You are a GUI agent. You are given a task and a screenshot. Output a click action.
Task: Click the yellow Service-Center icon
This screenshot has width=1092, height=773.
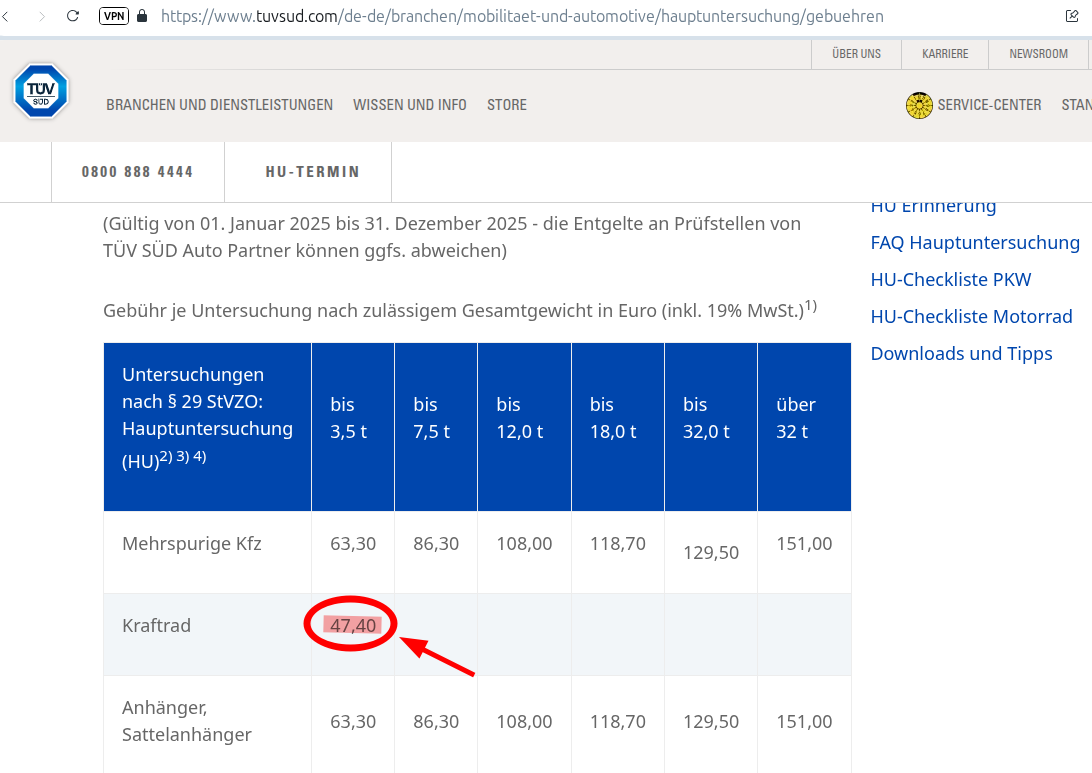[x=919, y=105]
